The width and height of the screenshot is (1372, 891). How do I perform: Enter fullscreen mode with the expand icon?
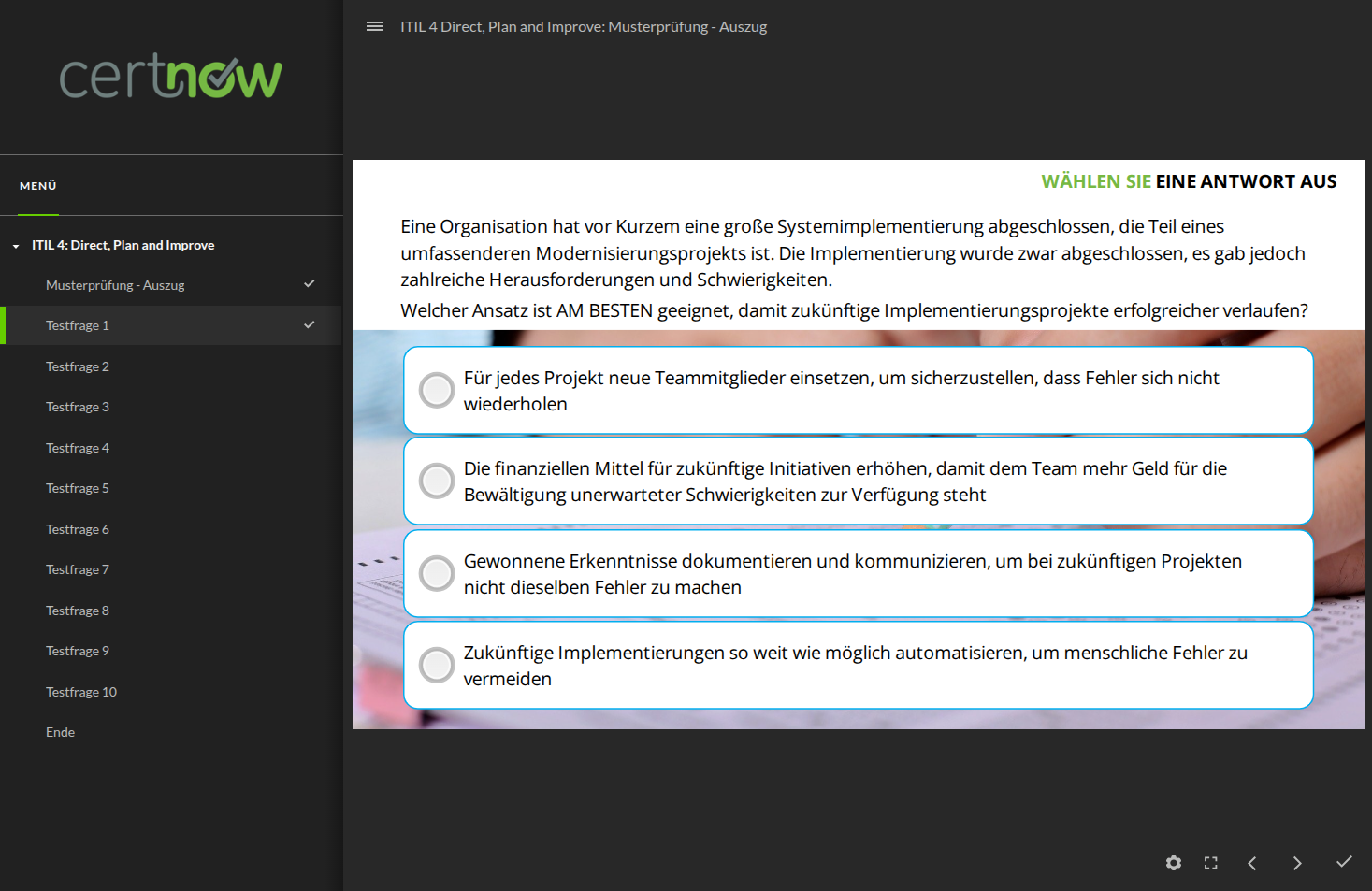[x=1211, y=863]
